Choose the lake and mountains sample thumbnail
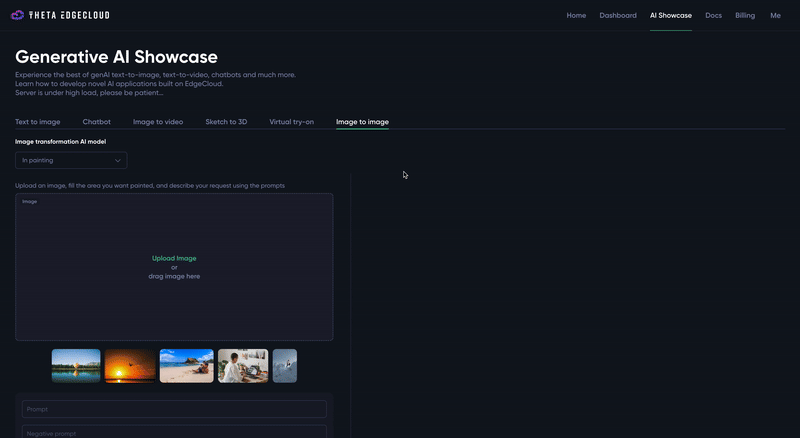This screenshot has width=800, height=438. pyautogui.click(x=76, y=366)
